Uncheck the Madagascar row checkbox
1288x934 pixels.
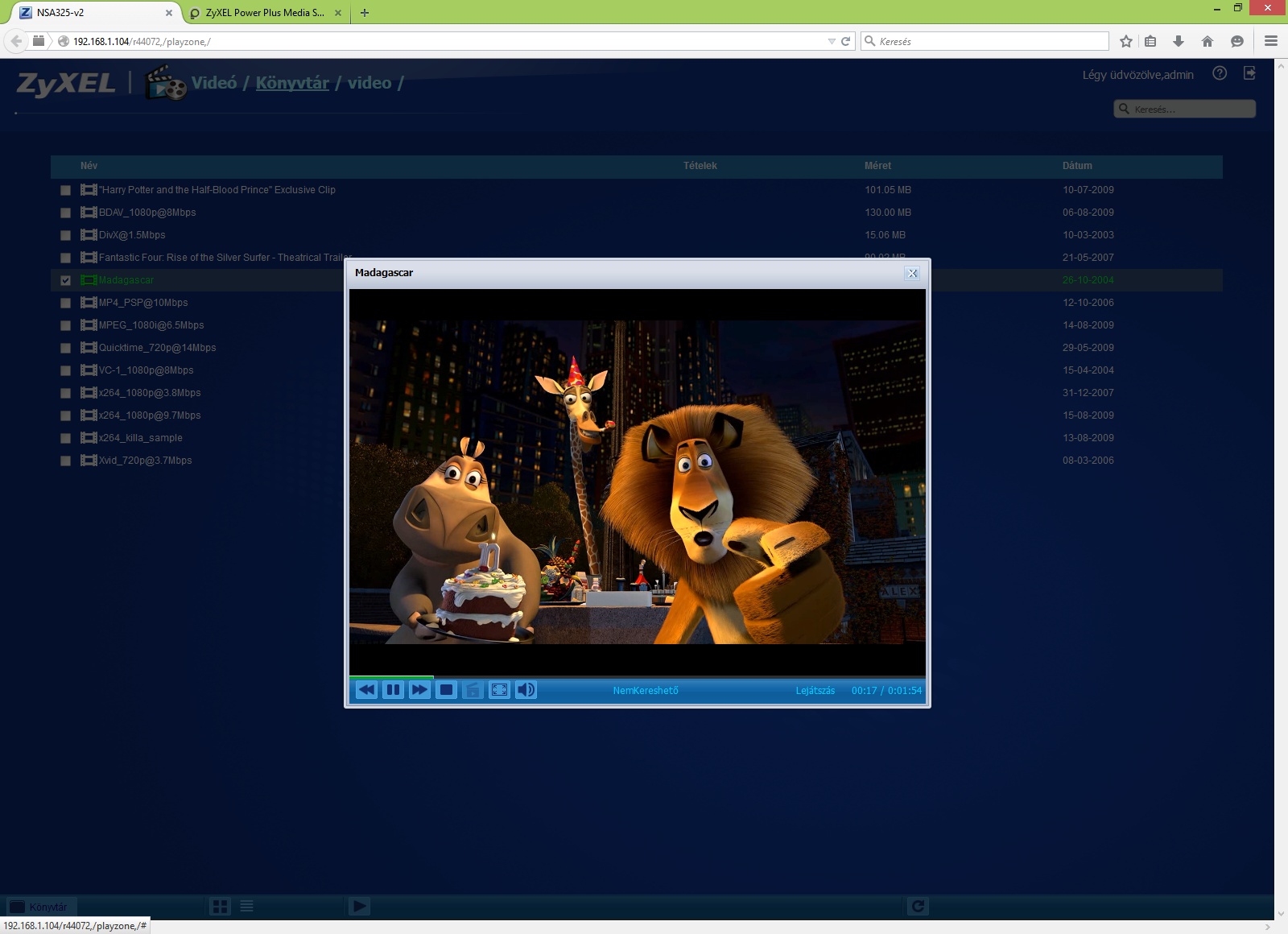point(65,281)
